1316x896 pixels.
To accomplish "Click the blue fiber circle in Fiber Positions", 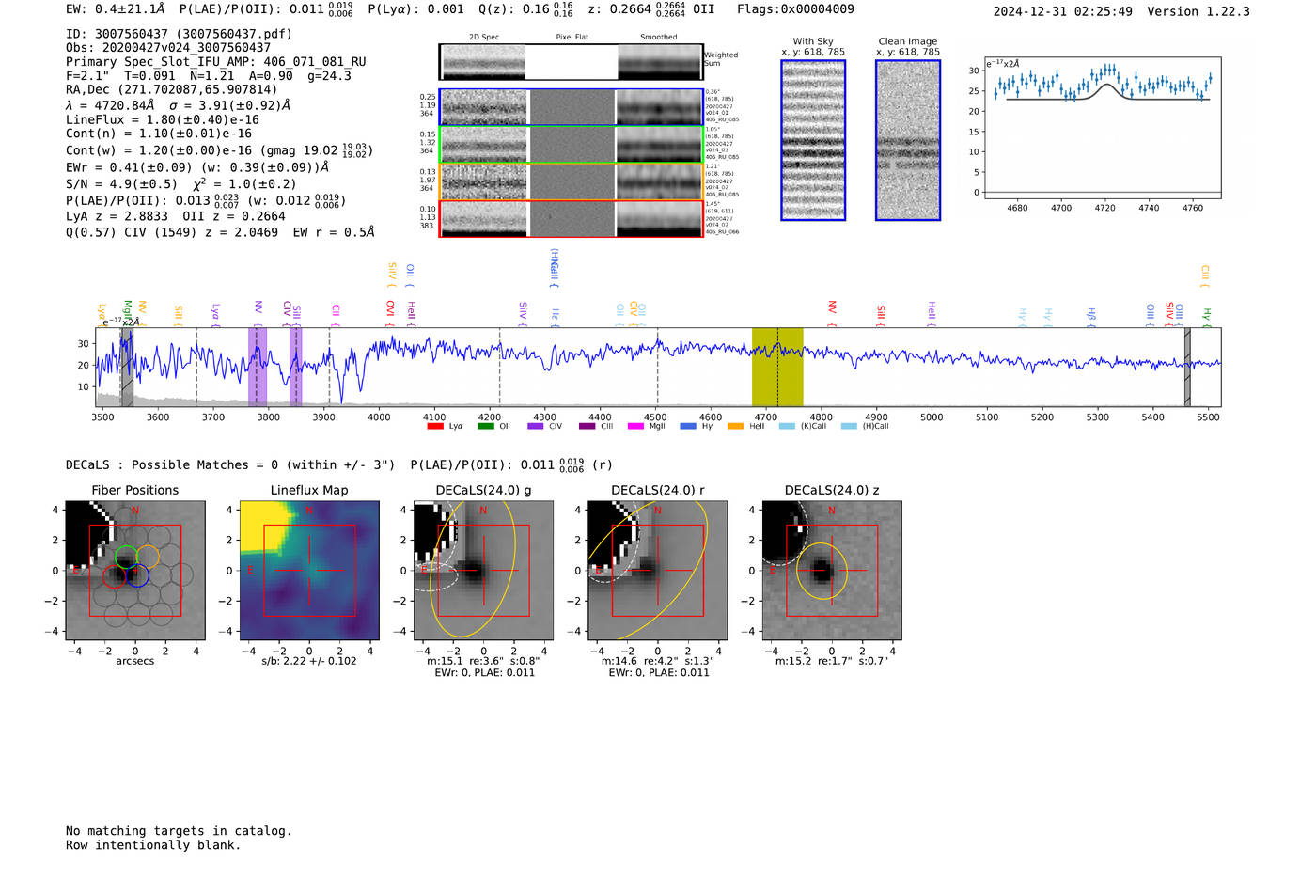I will point(137,576).
